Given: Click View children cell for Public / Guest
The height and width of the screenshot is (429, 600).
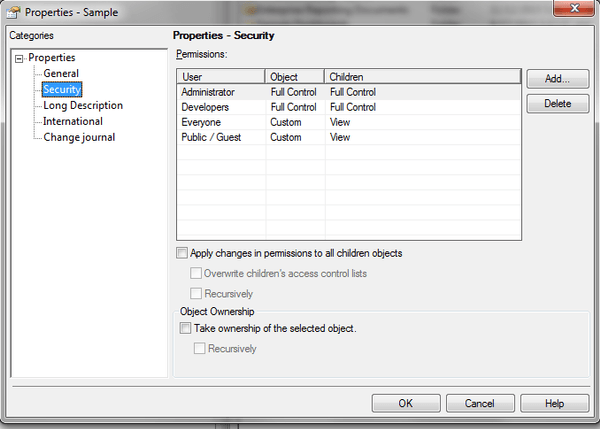Looking at the screenshot, I should 340,137.
